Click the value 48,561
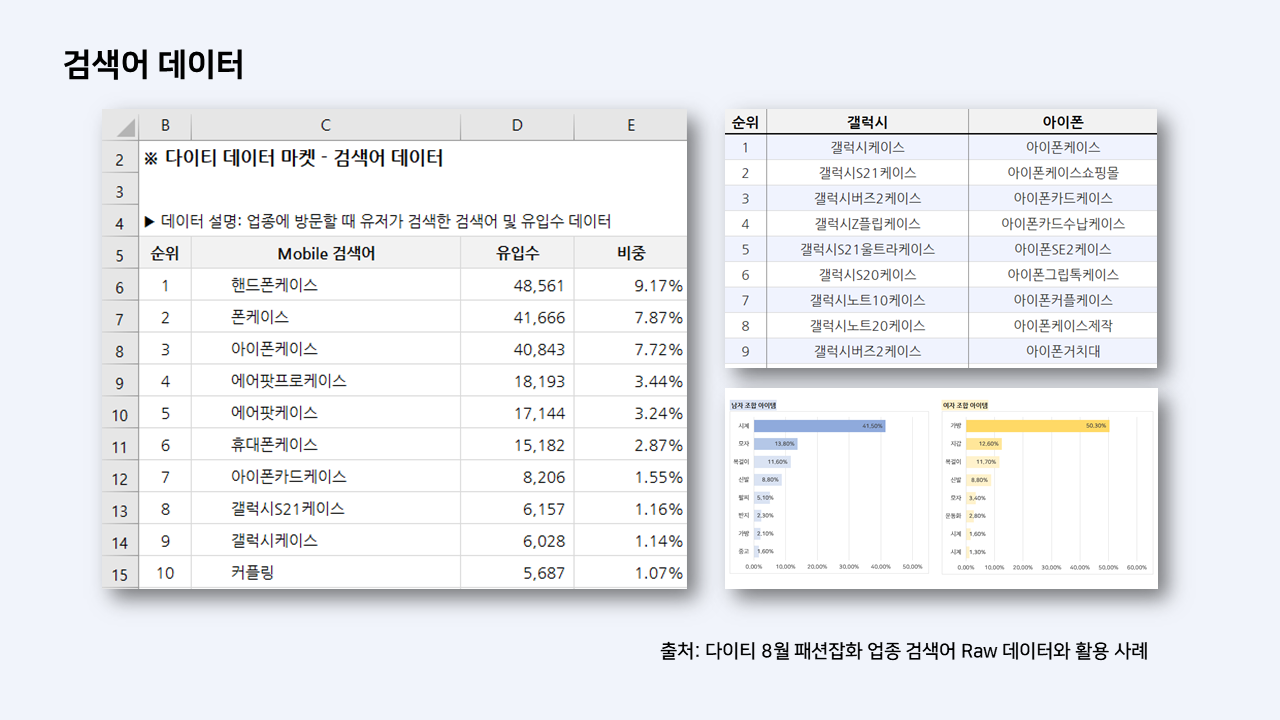1280x720 pixels. click(x=539, y=286)
